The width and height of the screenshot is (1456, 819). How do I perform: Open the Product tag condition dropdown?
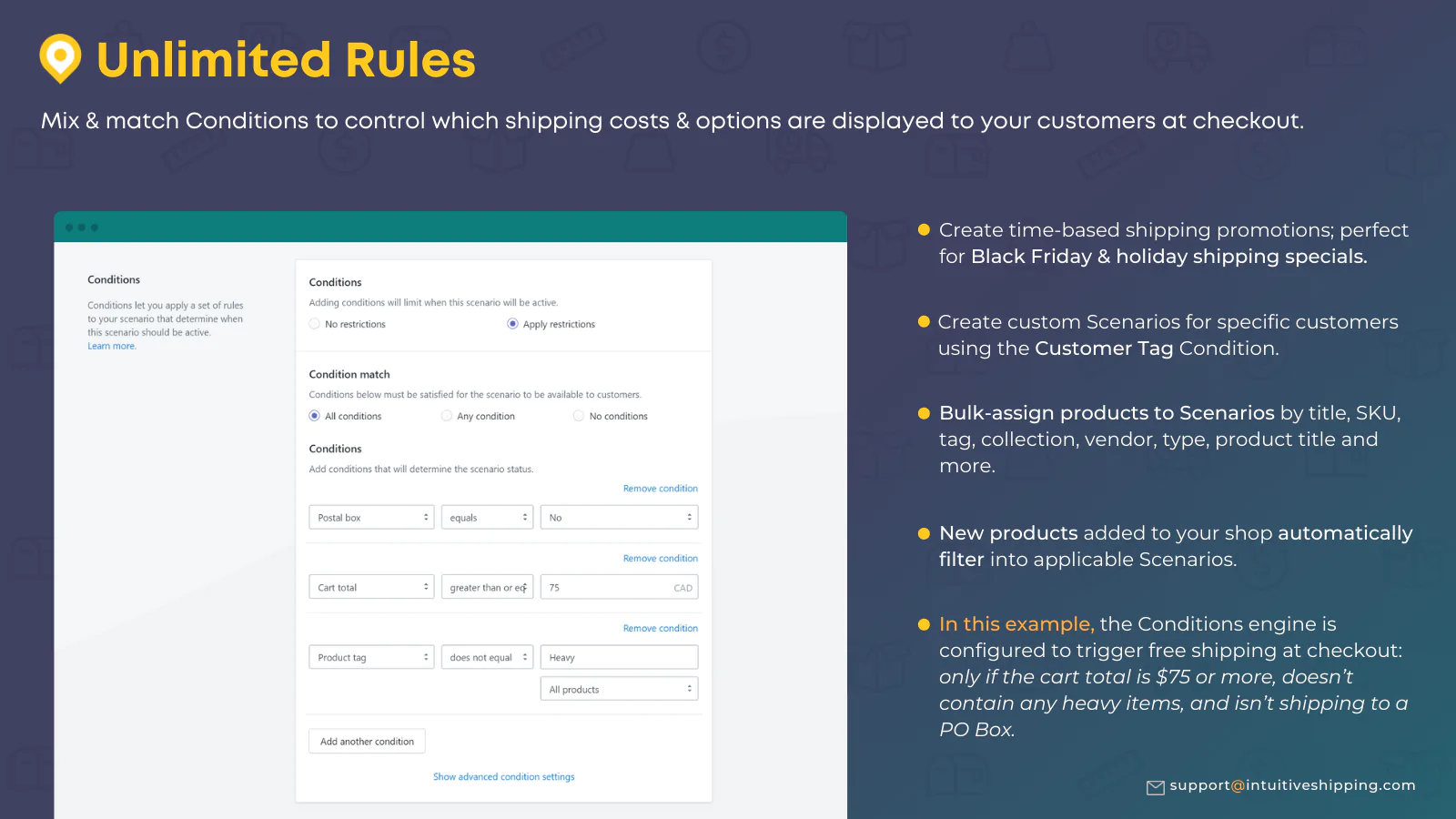(x=371, y=657)
